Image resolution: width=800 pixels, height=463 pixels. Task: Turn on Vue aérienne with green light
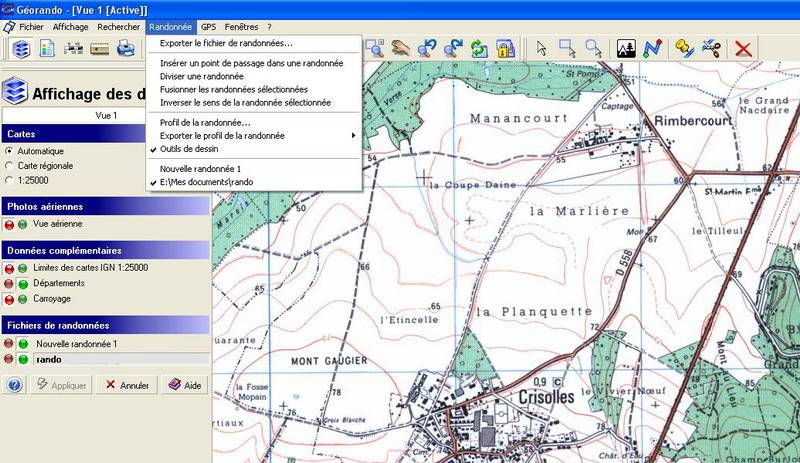click(x=22, y=225)
